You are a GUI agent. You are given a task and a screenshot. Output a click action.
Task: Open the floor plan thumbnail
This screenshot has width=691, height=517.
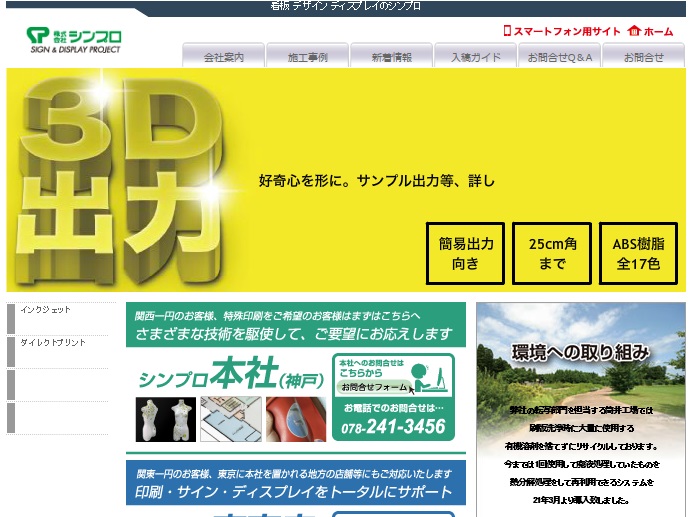(231, 419)
